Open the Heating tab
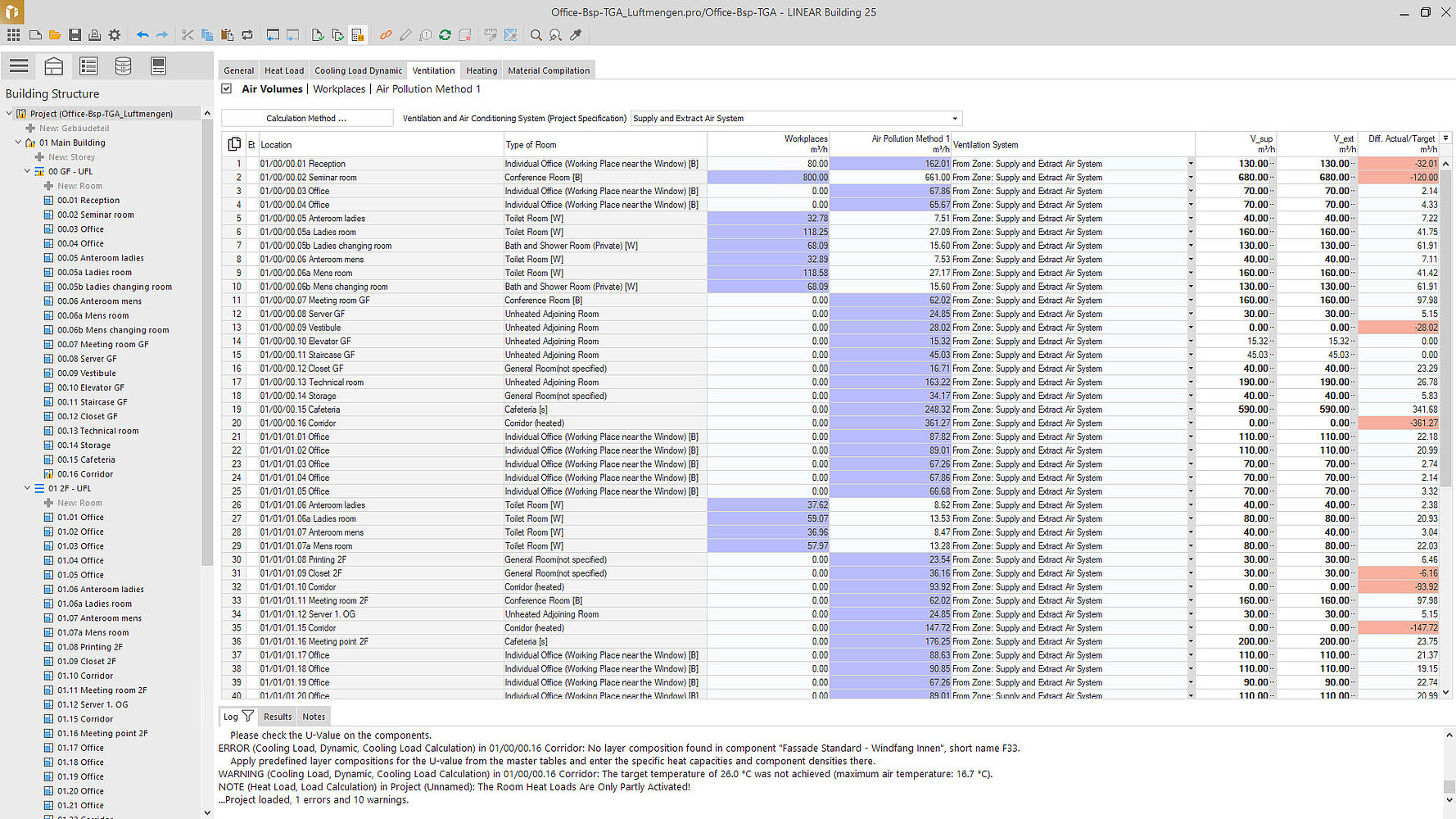The height and width of the screenshot is (819, 1456). tap(482, 70)
